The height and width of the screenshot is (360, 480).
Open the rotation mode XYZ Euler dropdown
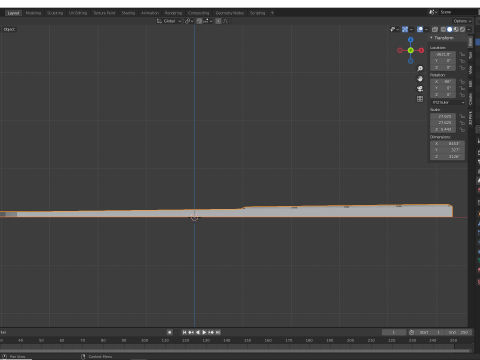pos(448,102)
